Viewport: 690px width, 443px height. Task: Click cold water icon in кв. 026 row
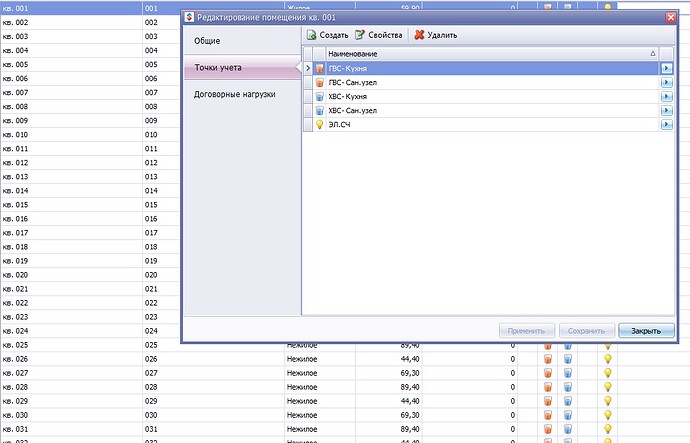[568, 359]
